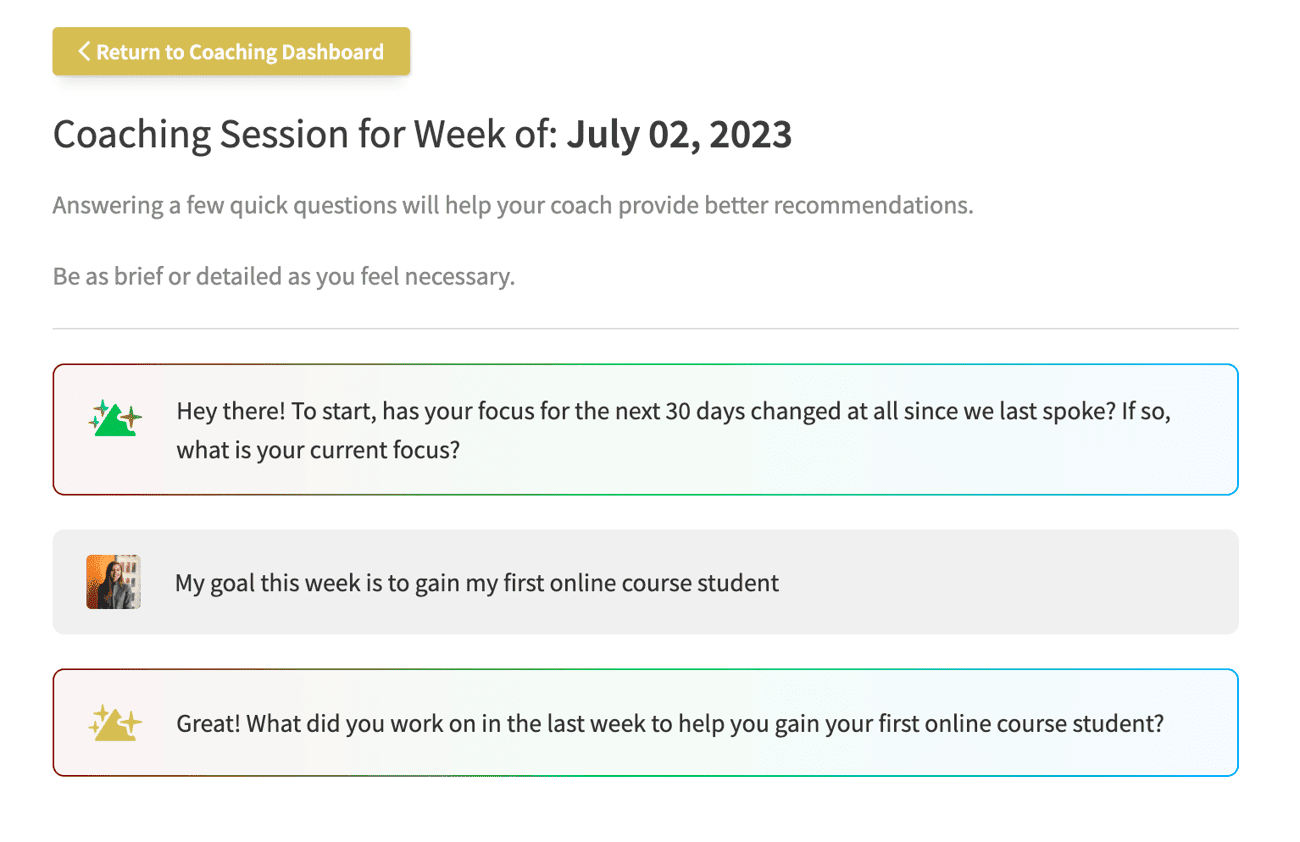Select the 'Hey there!' coach message text

tap(673, 430)
